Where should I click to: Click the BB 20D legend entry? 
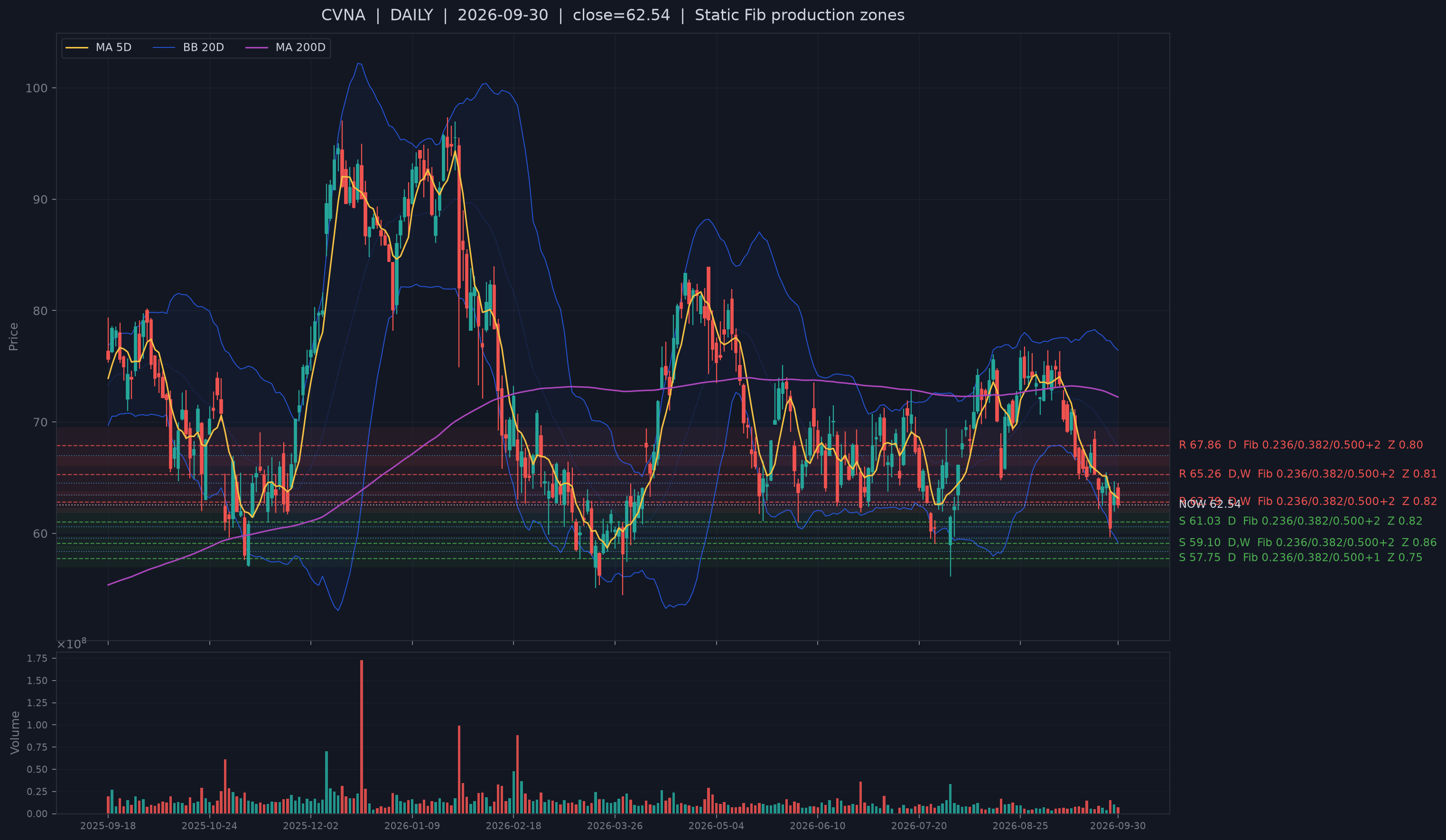coord(188,47)
